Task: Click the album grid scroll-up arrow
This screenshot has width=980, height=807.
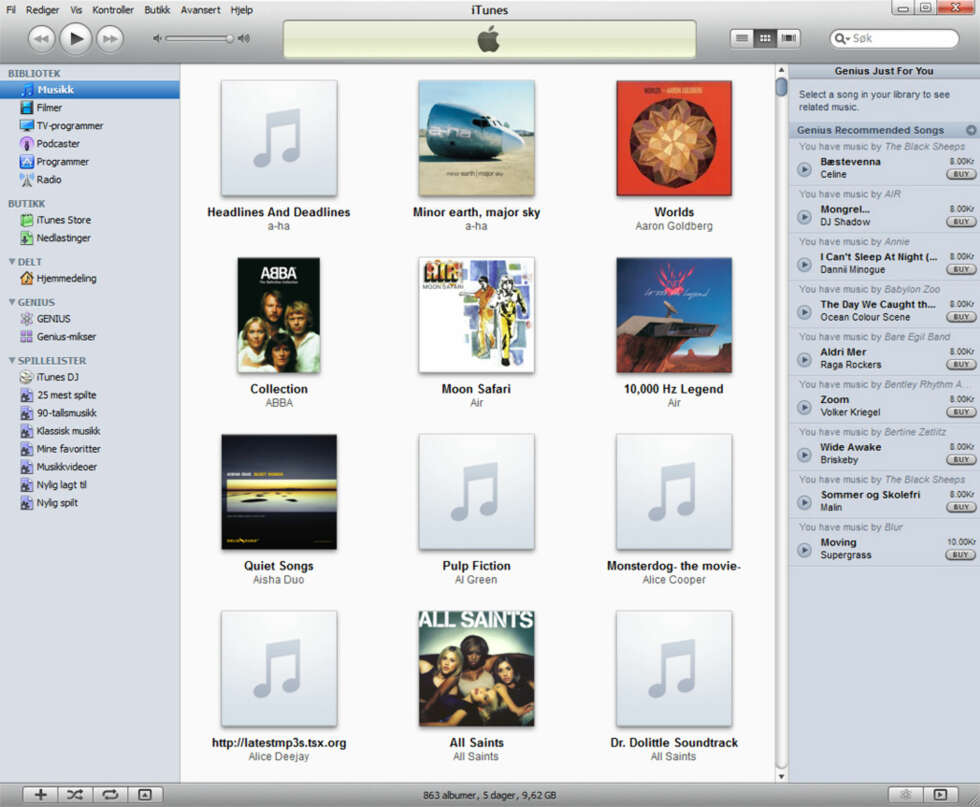Action: point(781,70)
